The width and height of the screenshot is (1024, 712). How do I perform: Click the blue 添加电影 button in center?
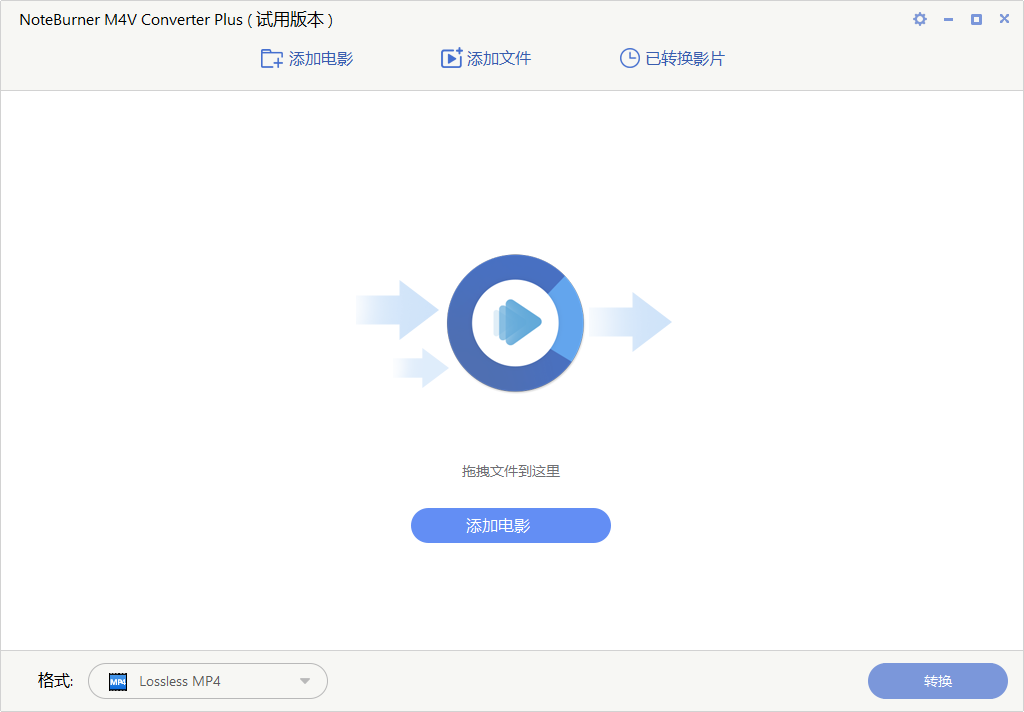511,526
